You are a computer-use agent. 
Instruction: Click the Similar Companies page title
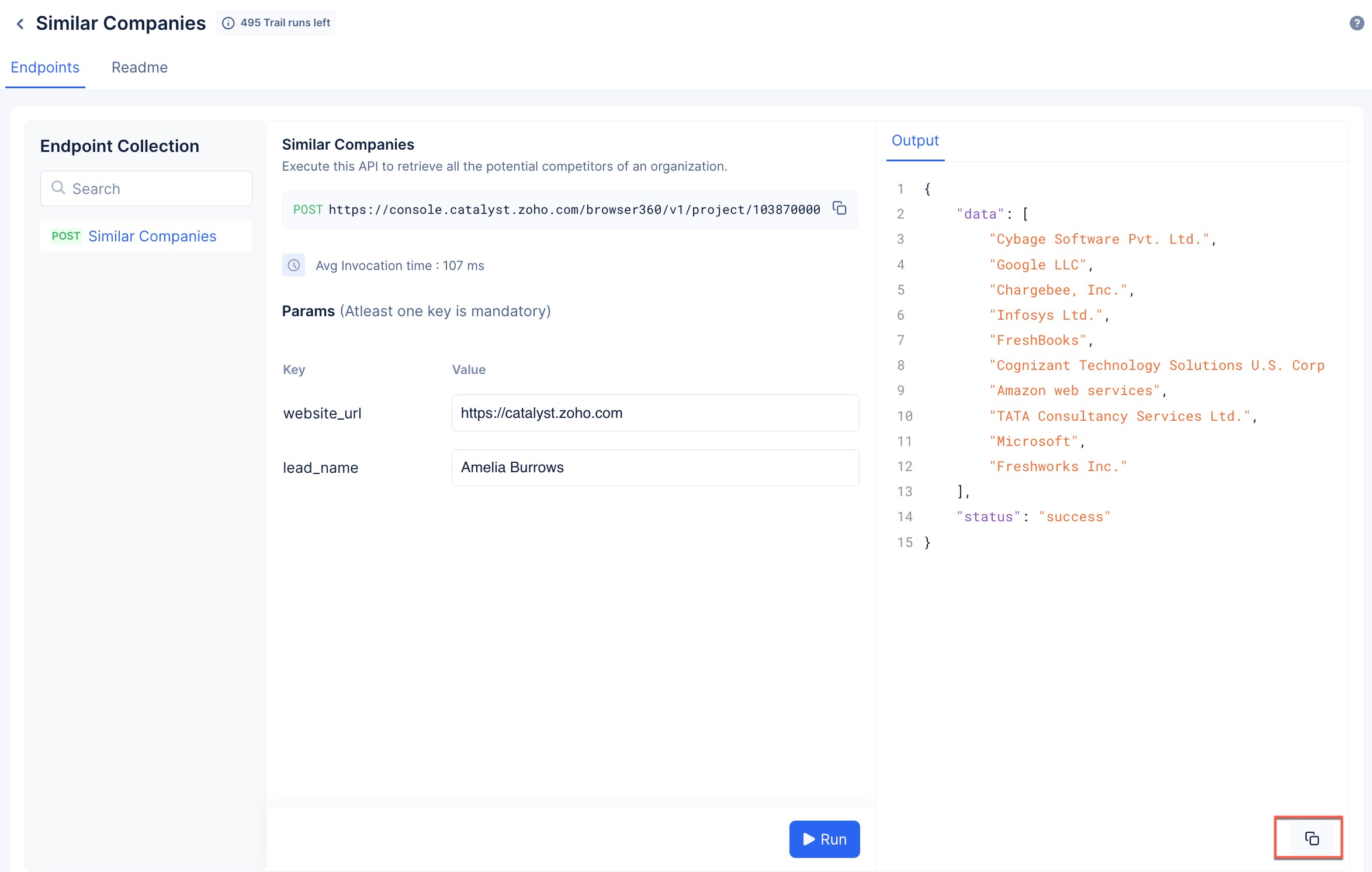pos(121,23)
